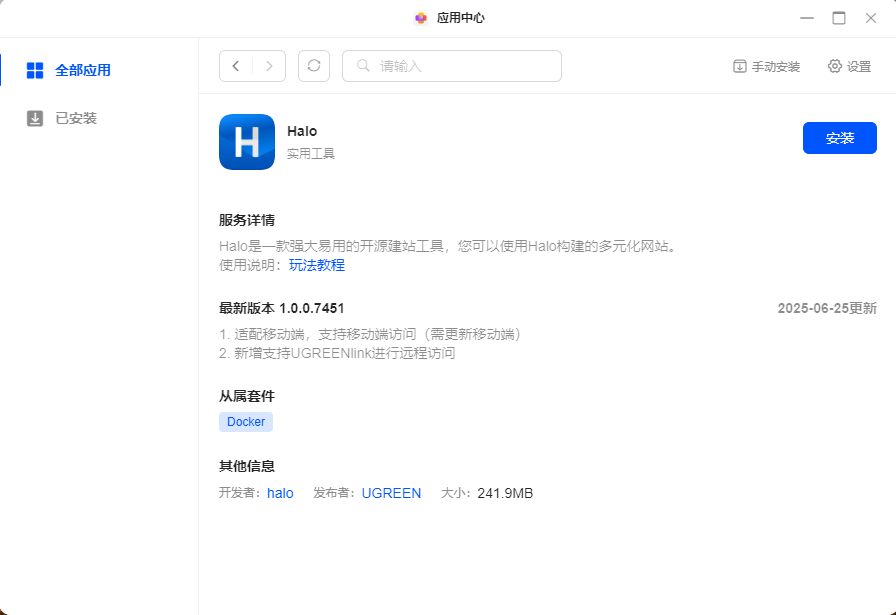Refresh the app page
The width and height of the screenshot is (896, 615).
pyautogui.click(x=314, y=66)
